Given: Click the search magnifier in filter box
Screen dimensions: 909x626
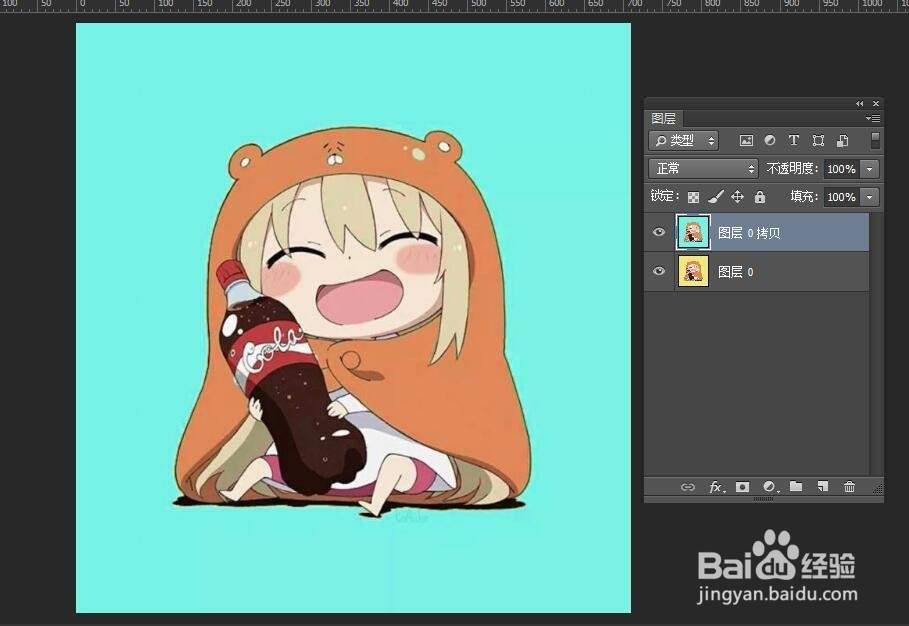Looking at the screenshot, I should (x=660, y=140).
